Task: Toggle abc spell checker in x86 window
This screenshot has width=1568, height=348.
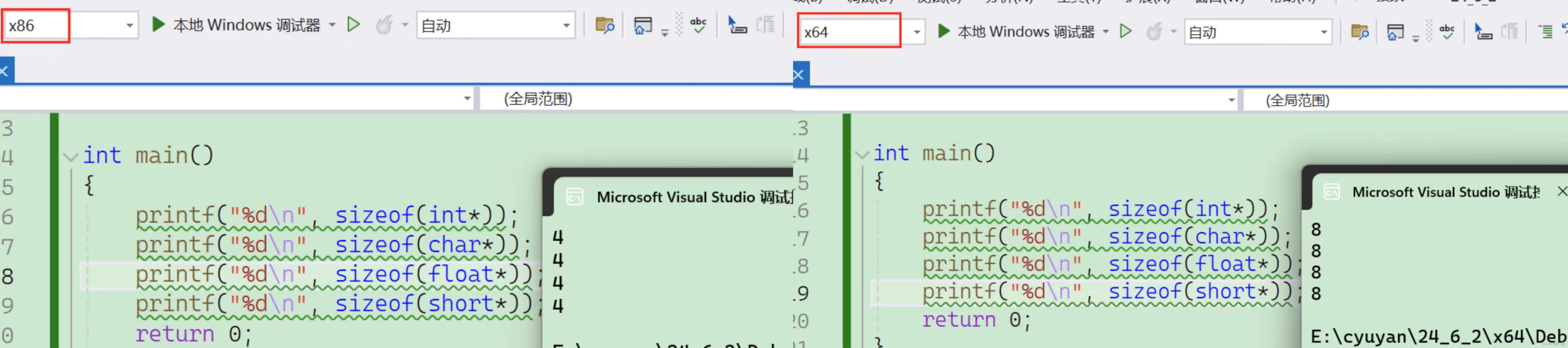Action: 698,25
